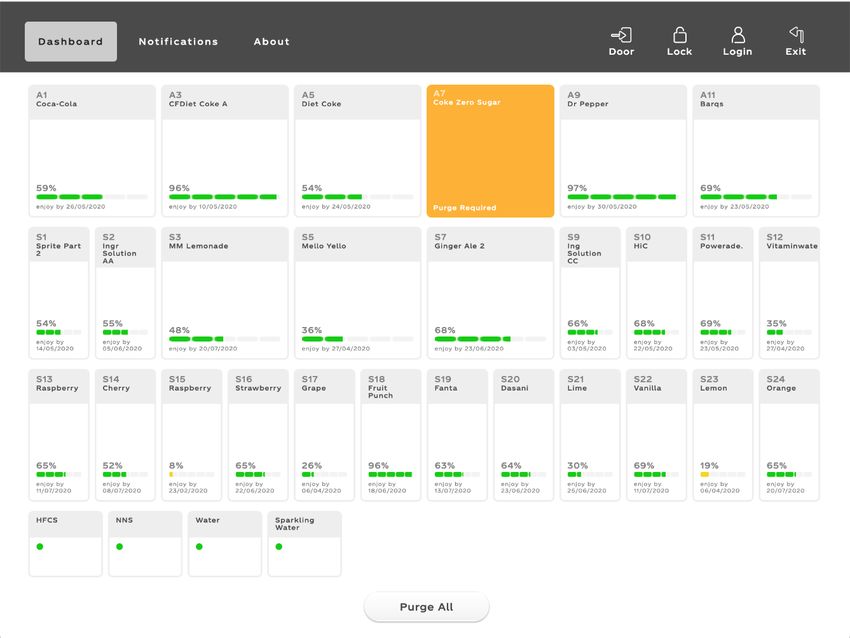Select the S3 MM Lemonade card
Viewport: 850px width, 638px height.
point(225,293)
